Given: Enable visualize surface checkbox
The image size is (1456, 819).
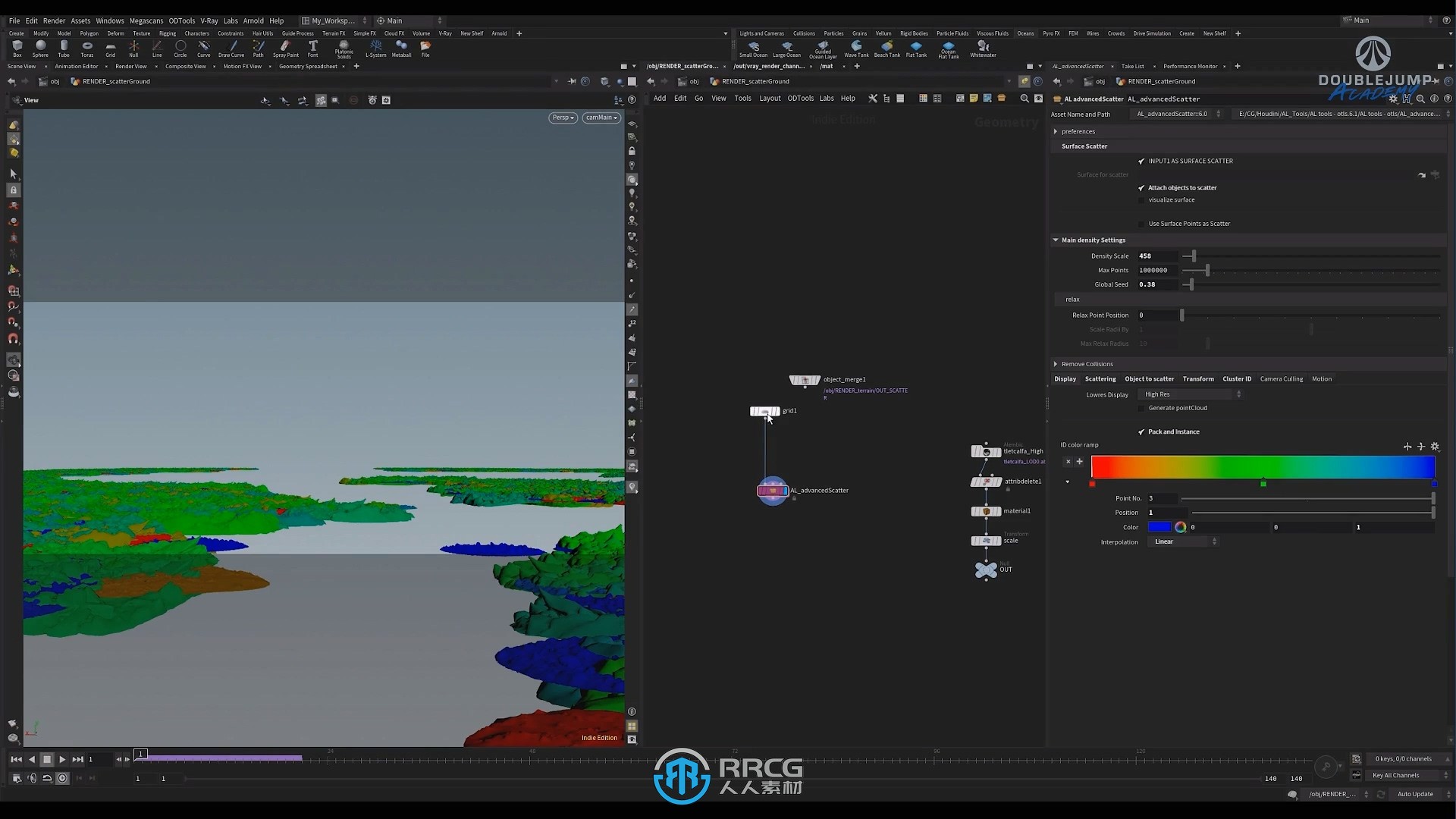Looking at the screenshot, I should 1141,200.
